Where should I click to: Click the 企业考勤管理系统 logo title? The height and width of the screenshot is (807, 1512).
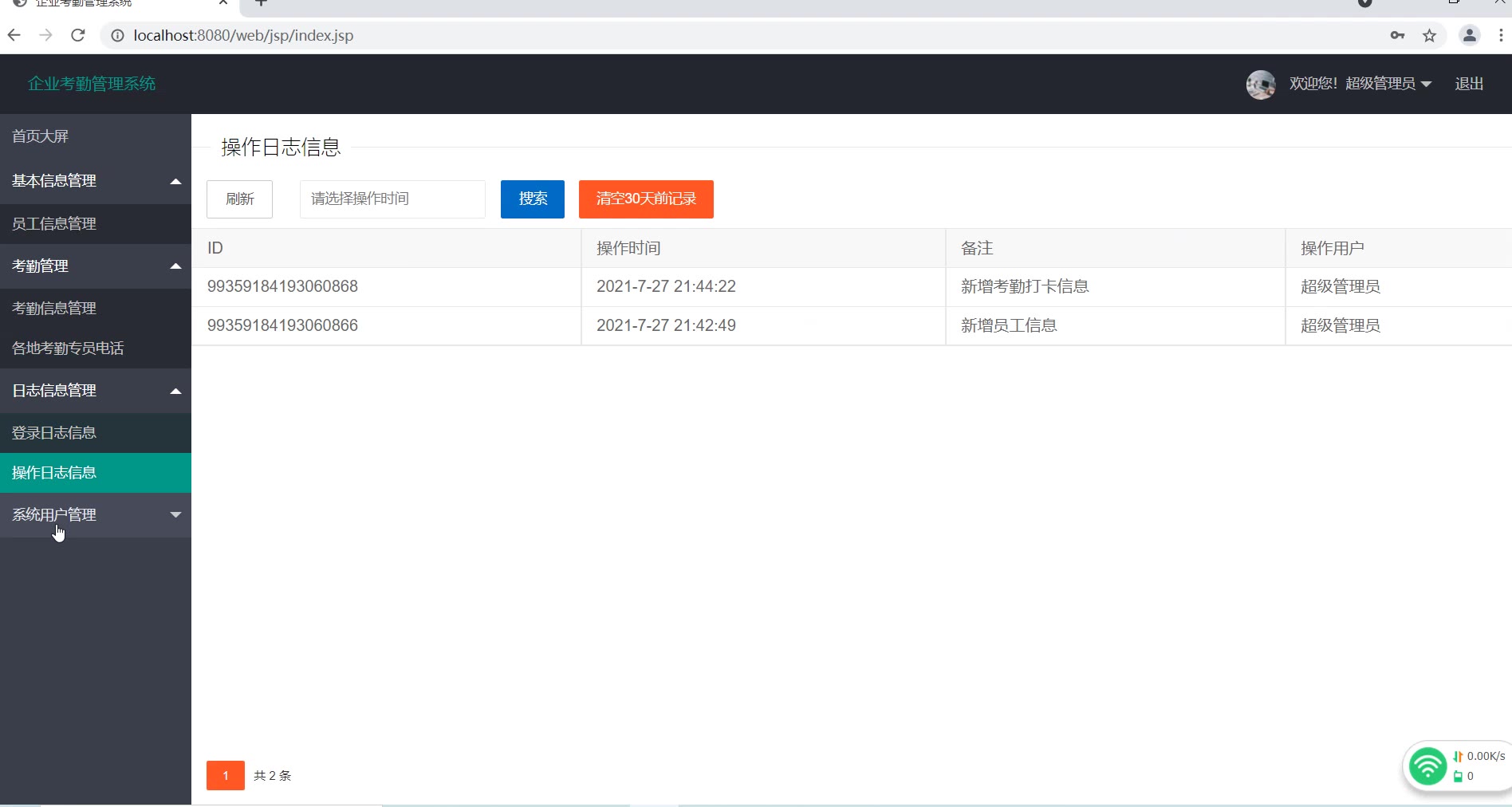click(92, 84)
